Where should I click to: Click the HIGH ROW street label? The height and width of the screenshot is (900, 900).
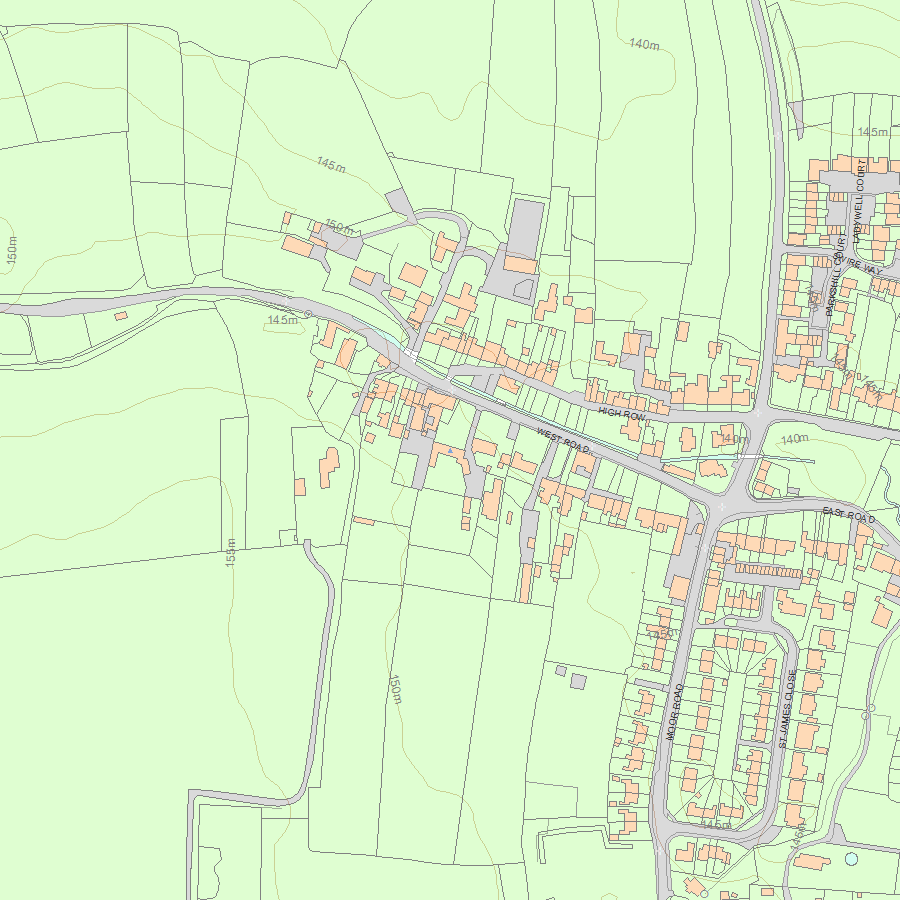click(x=623, y=414)
